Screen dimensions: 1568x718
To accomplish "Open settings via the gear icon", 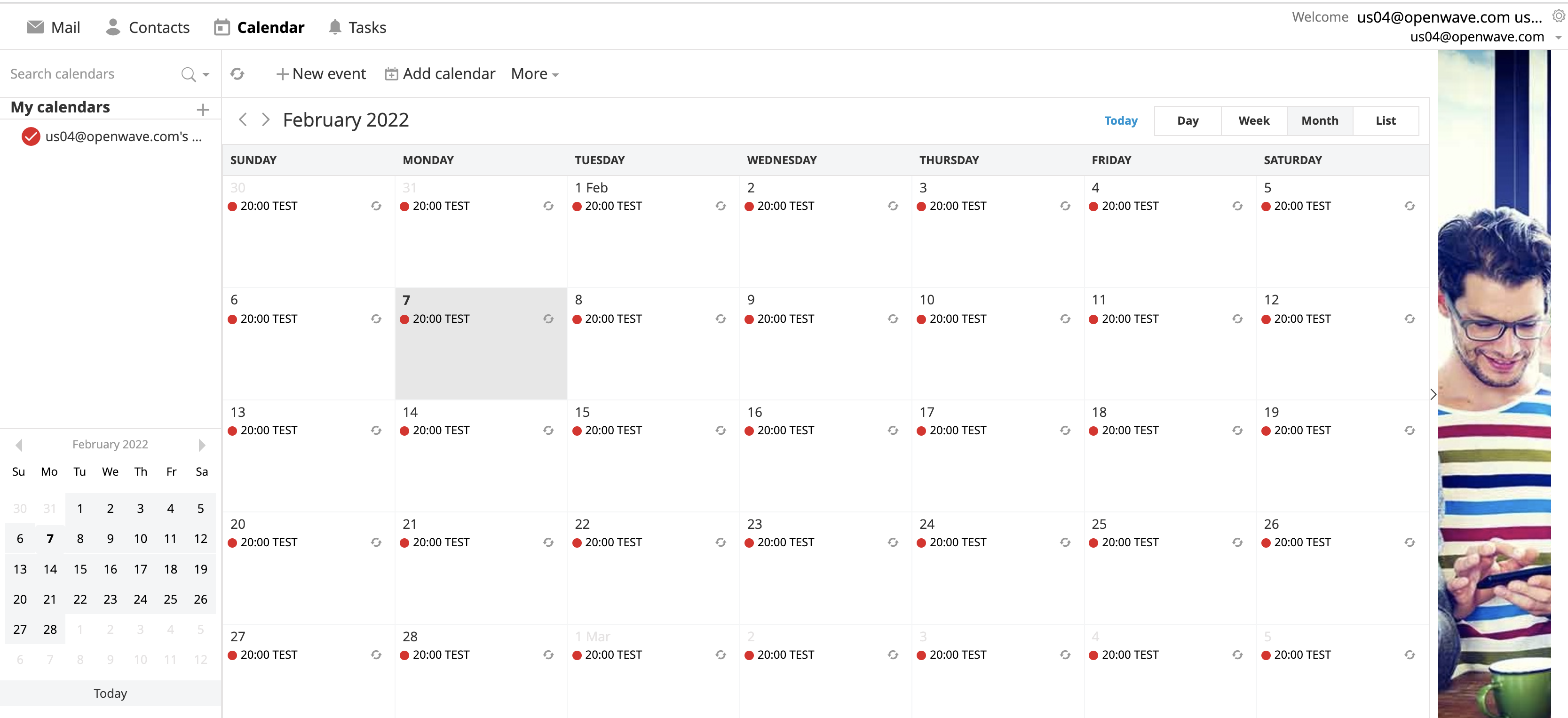I will pyautogui.click(x=1559, y=15).
